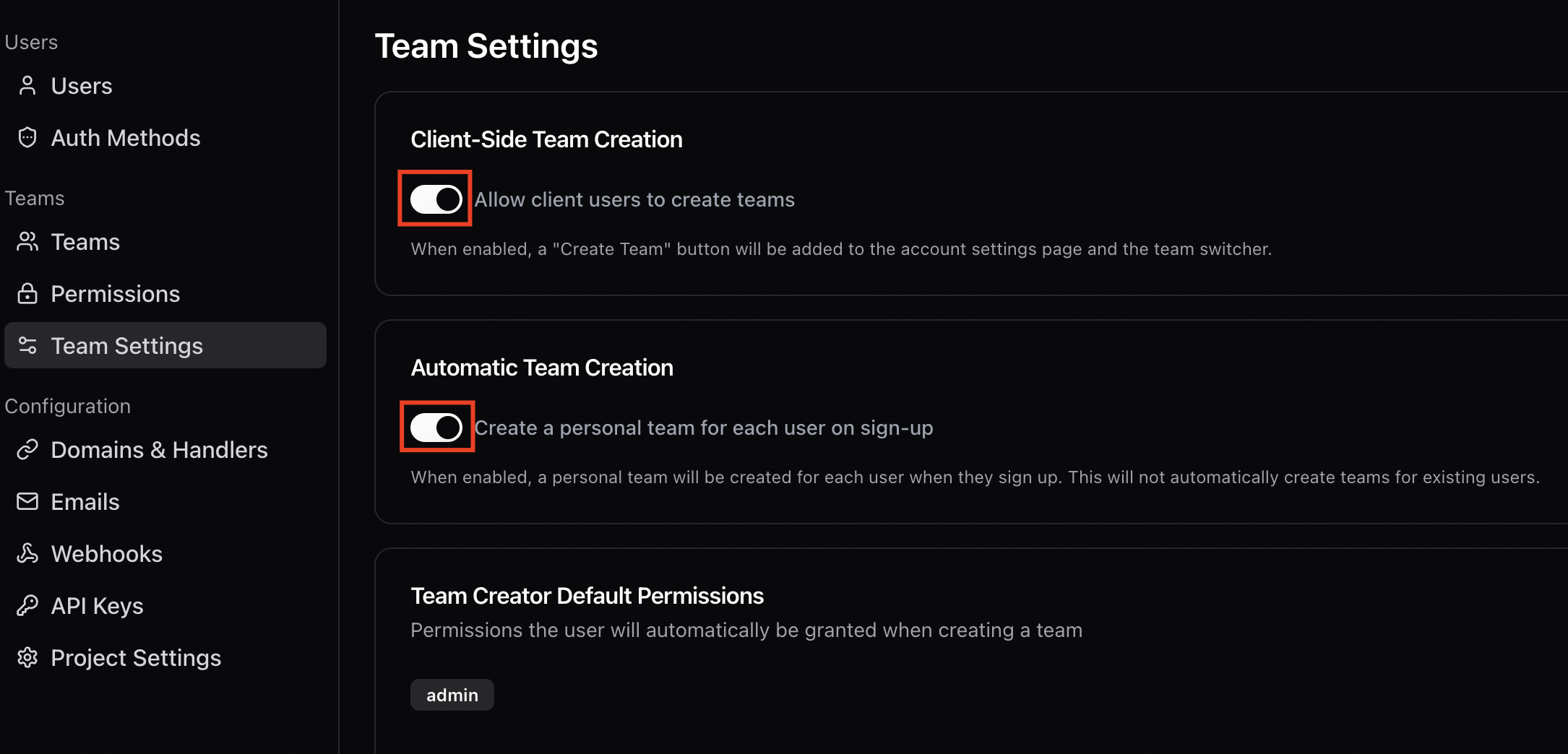1568x754 pixels.
Task: Click the admin permission badge
Action: point(452,694)
